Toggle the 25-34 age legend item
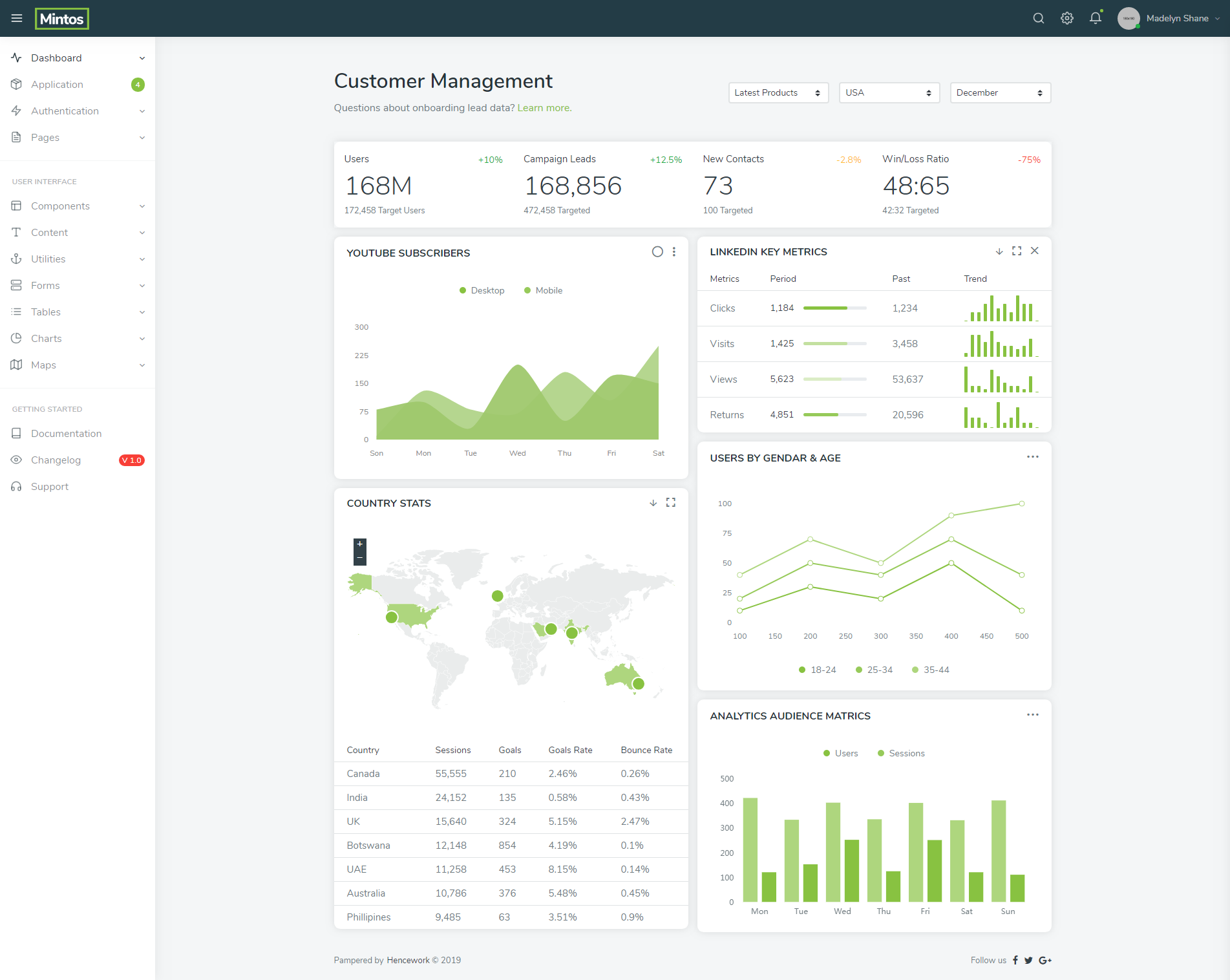Screen dimensions: 1230x980 [x=874, y=670]
